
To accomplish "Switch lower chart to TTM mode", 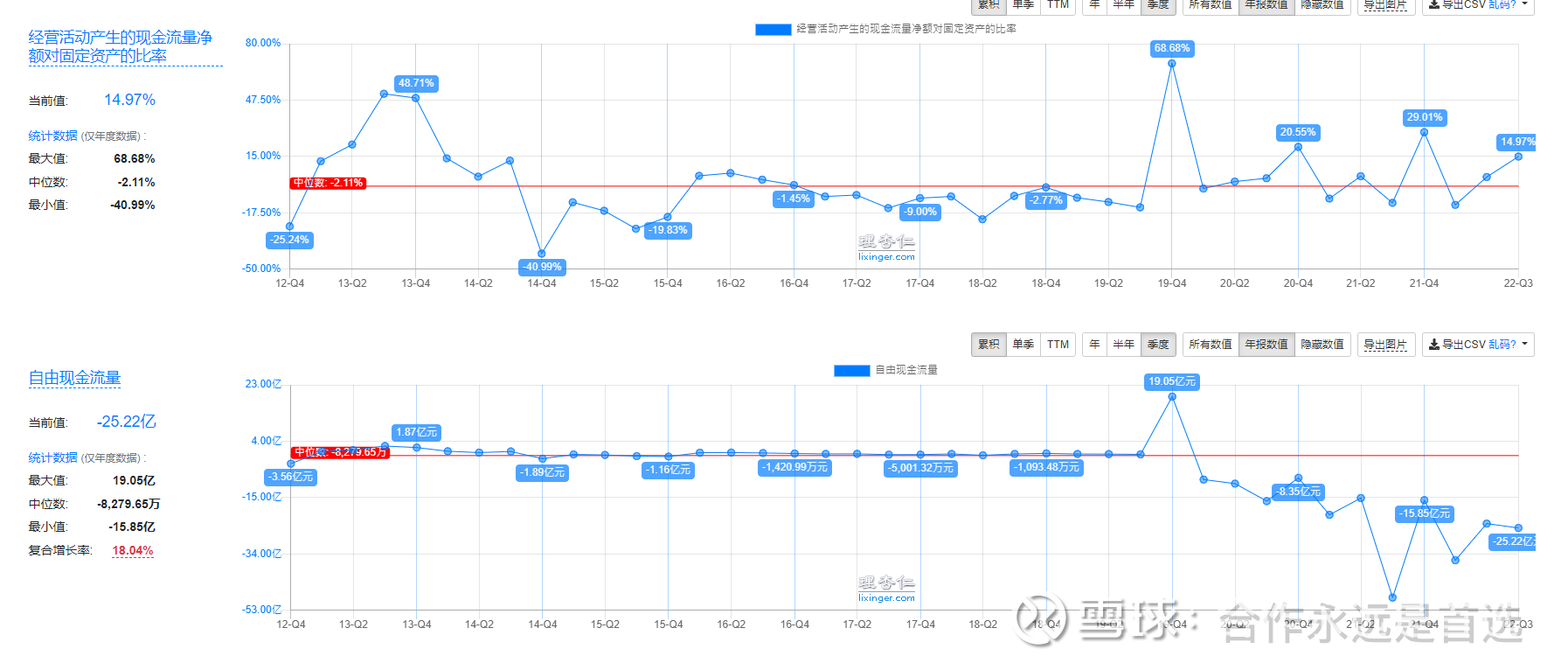I will 1058,345.
